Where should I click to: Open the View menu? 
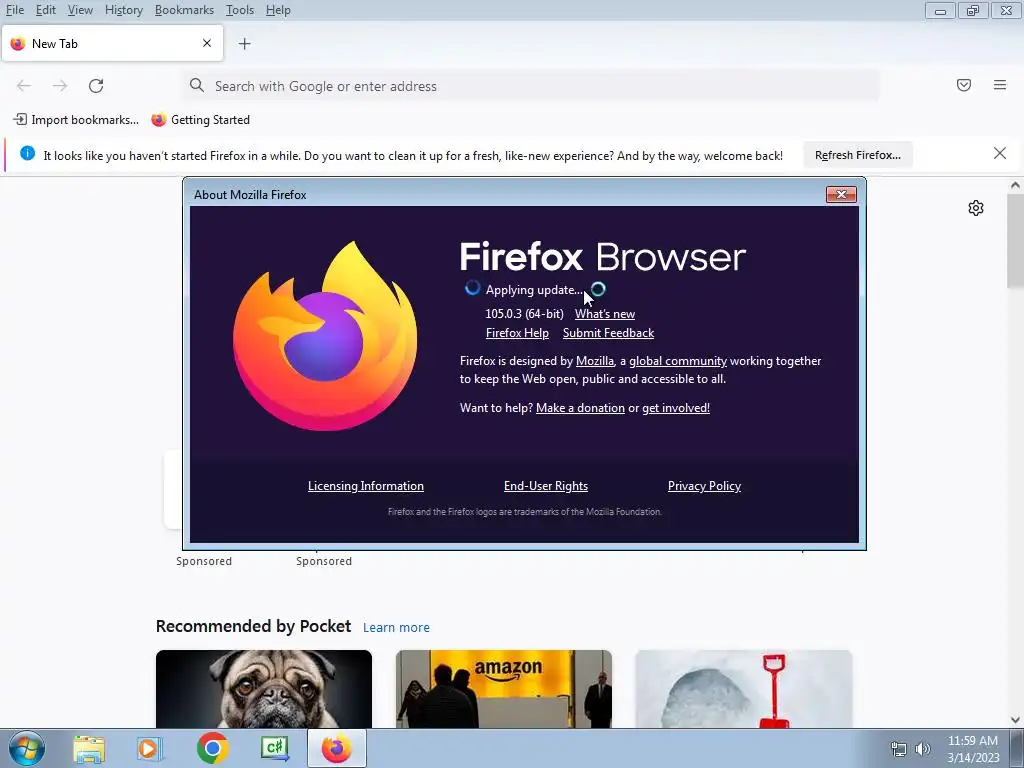pyautogui.click(x=80, y=10)
